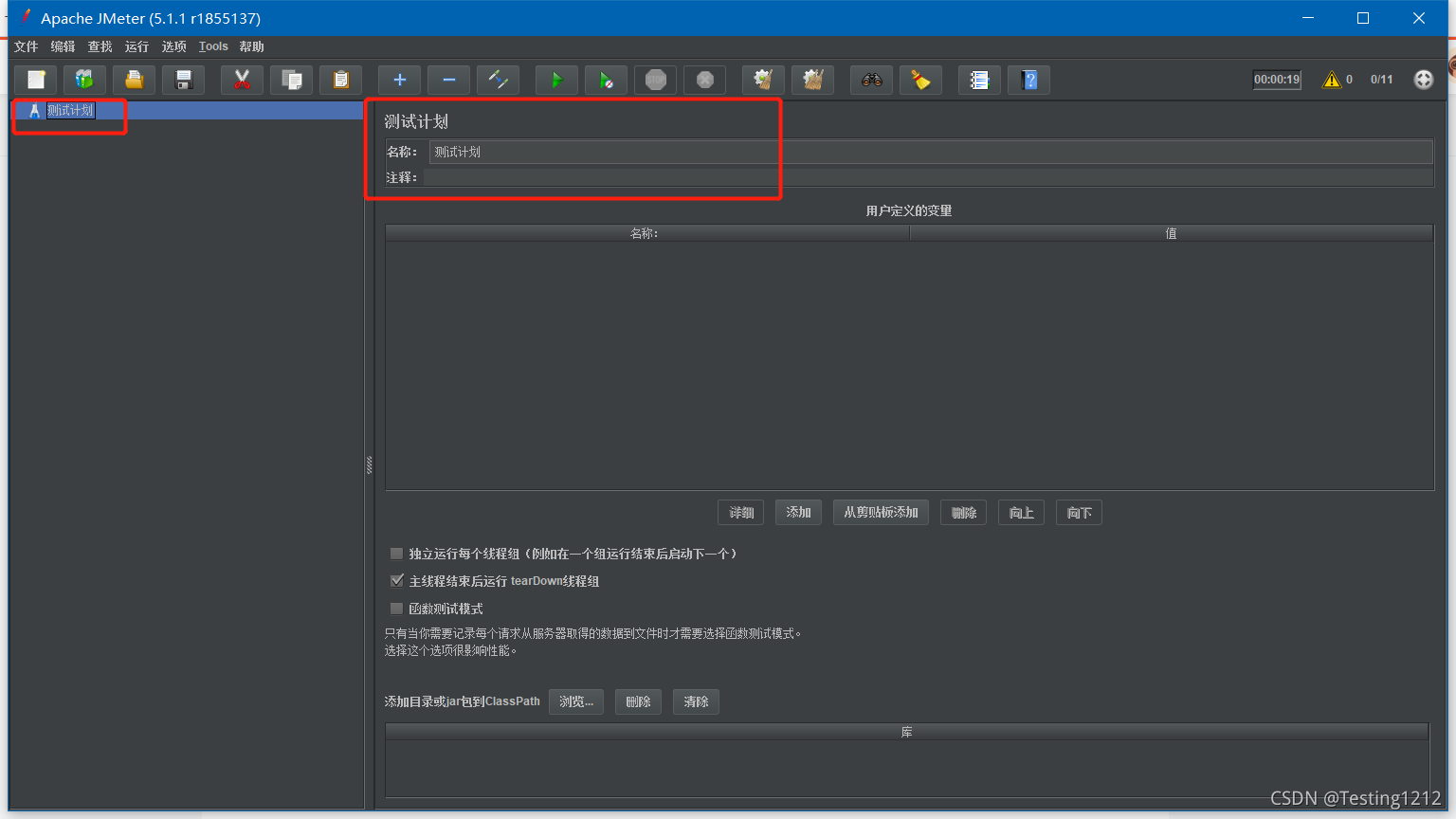Image resolution: width=1456 pixels, height=819 pixels.
Task: Click the 值 column header
Action: pos(1171,233)
